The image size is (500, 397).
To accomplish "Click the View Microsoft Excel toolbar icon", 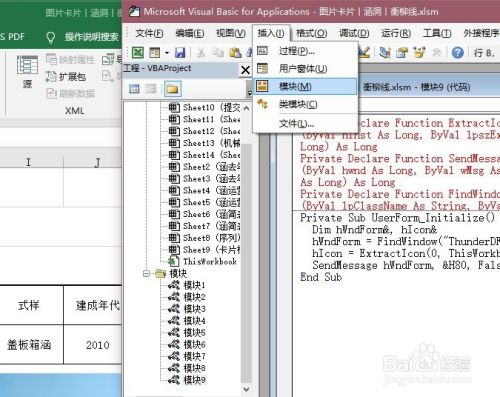I will pos(138,52).
